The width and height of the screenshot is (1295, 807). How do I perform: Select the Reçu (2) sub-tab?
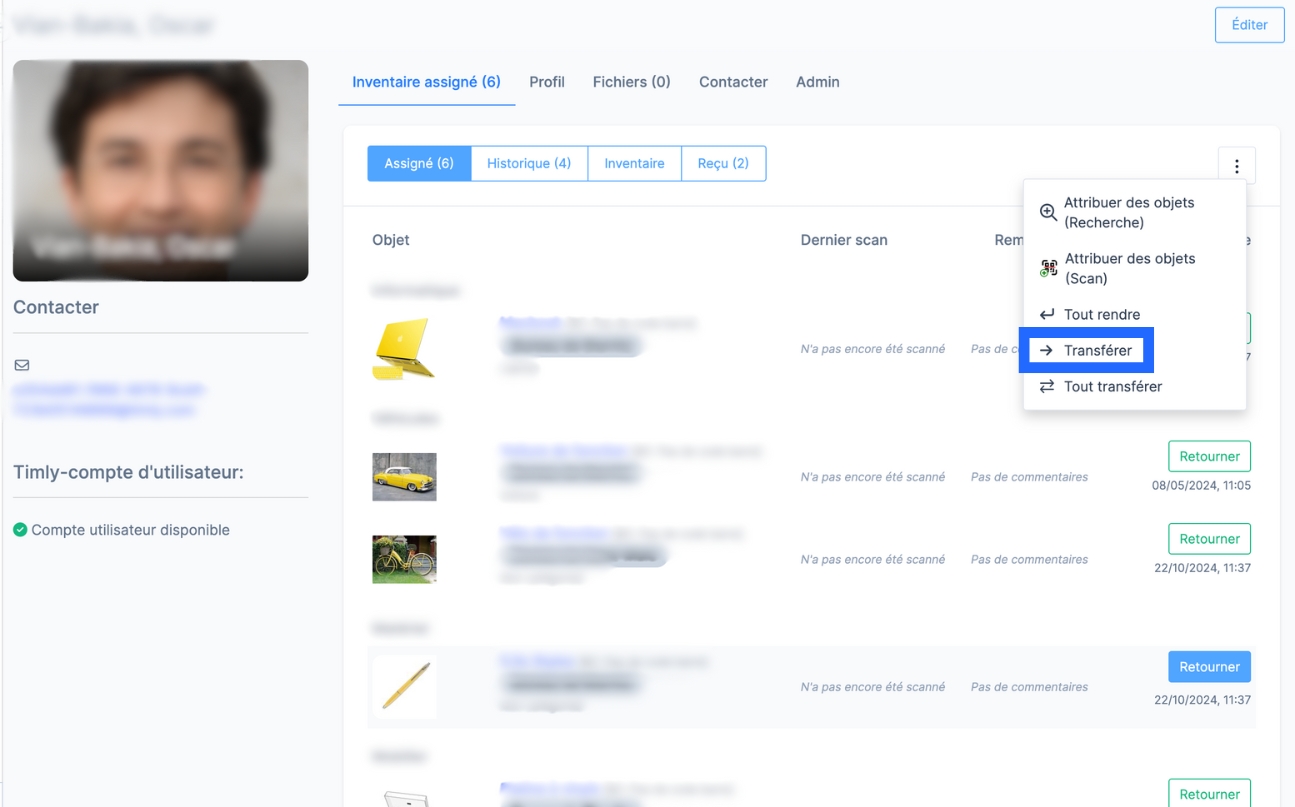point(723,163)
